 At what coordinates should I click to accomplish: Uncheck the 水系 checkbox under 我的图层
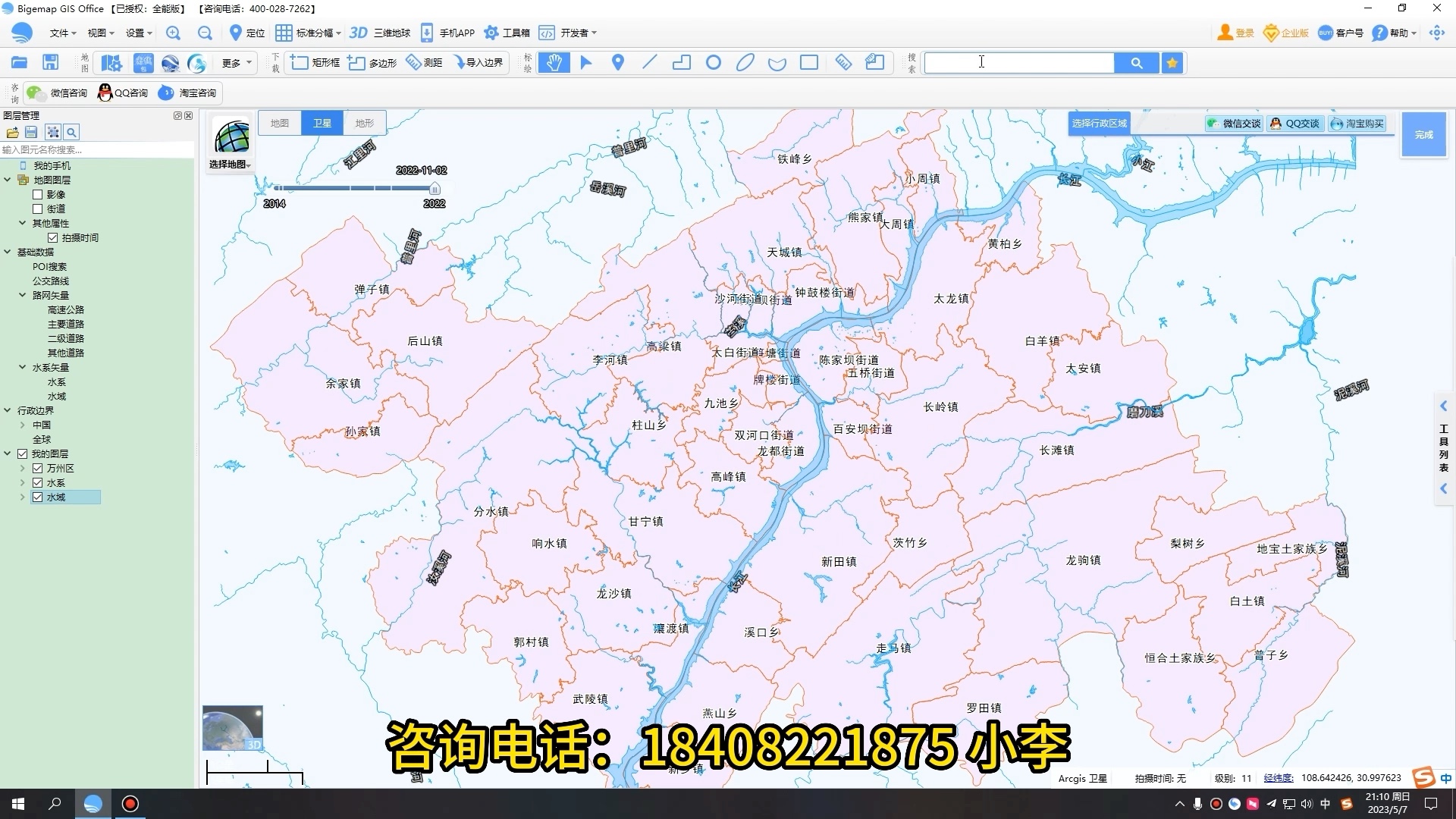37,483
